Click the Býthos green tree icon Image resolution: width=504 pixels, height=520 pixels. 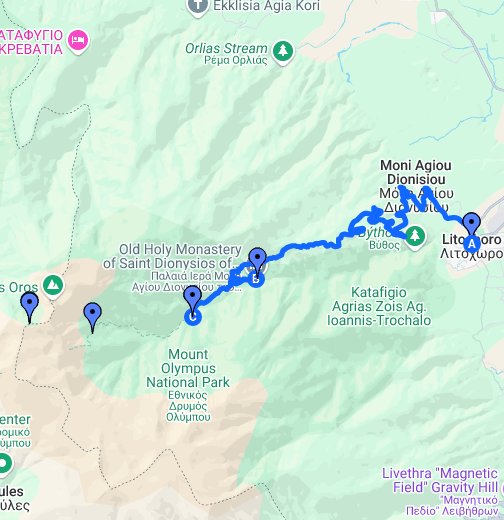click(414, 237)
